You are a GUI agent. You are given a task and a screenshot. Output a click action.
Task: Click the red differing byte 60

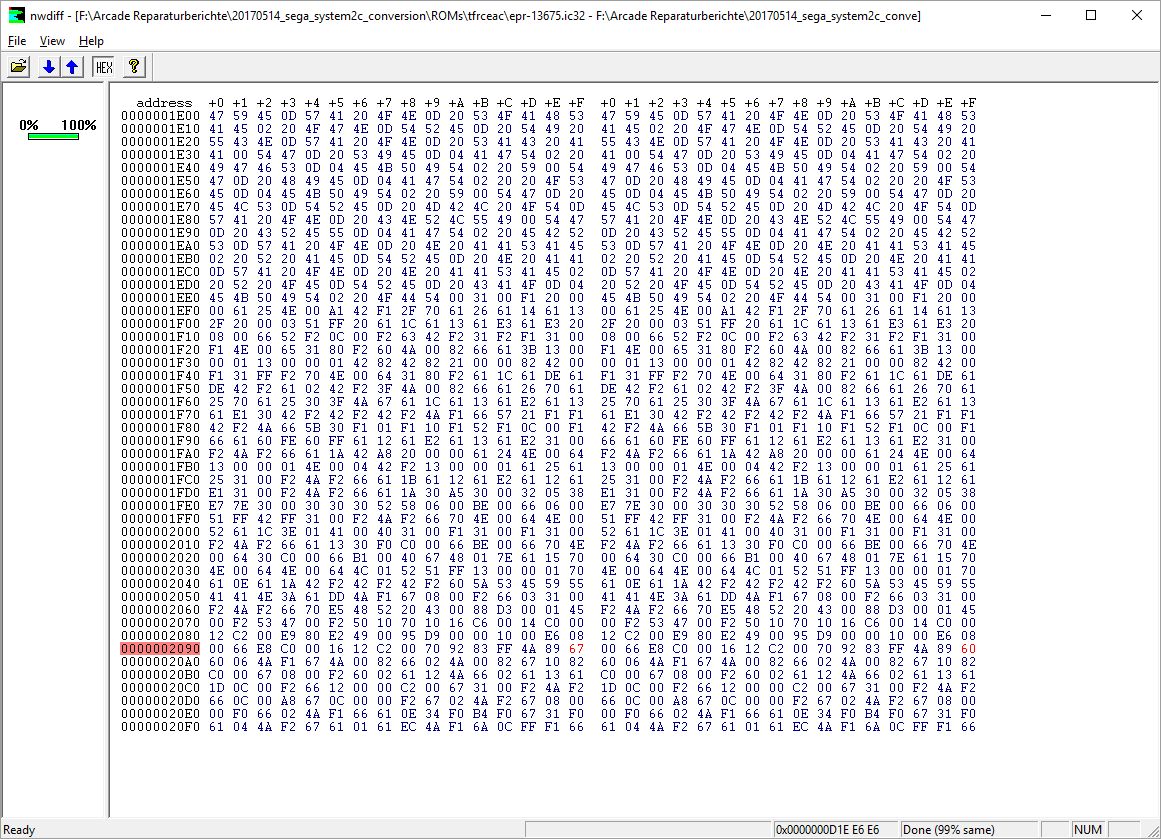click(967, 648)
